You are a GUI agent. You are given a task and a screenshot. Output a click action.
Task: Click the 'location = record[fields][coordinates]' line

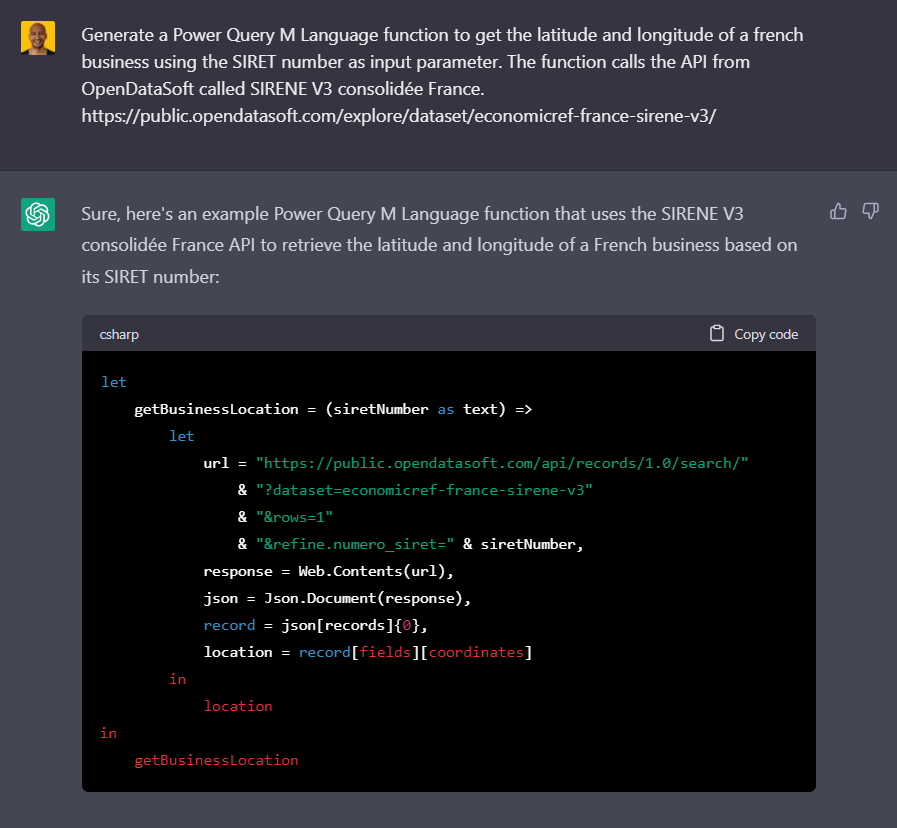(x=368, y=652)
